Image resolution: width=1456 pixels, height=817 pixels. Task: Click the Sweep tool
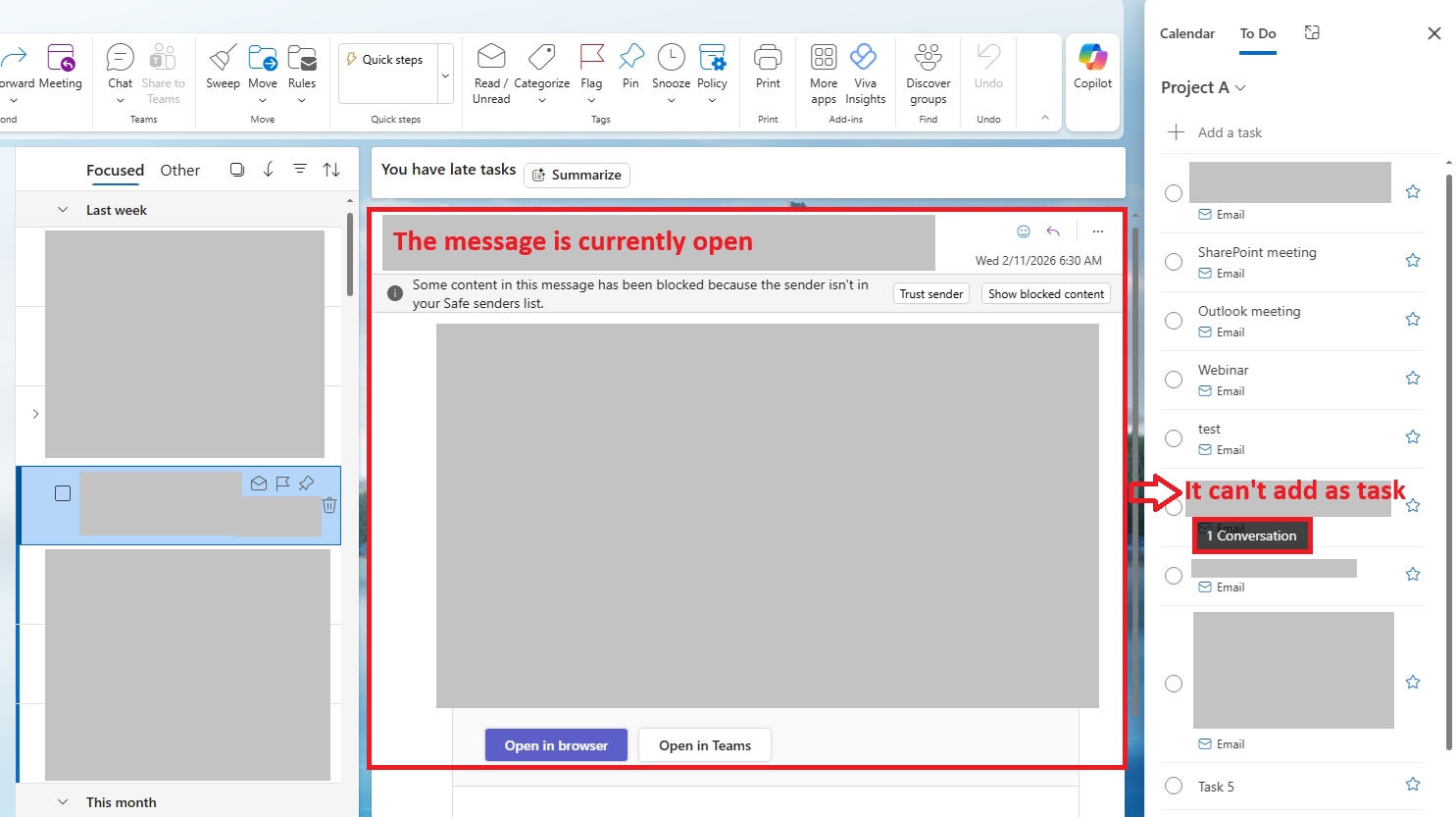[223, 58]
